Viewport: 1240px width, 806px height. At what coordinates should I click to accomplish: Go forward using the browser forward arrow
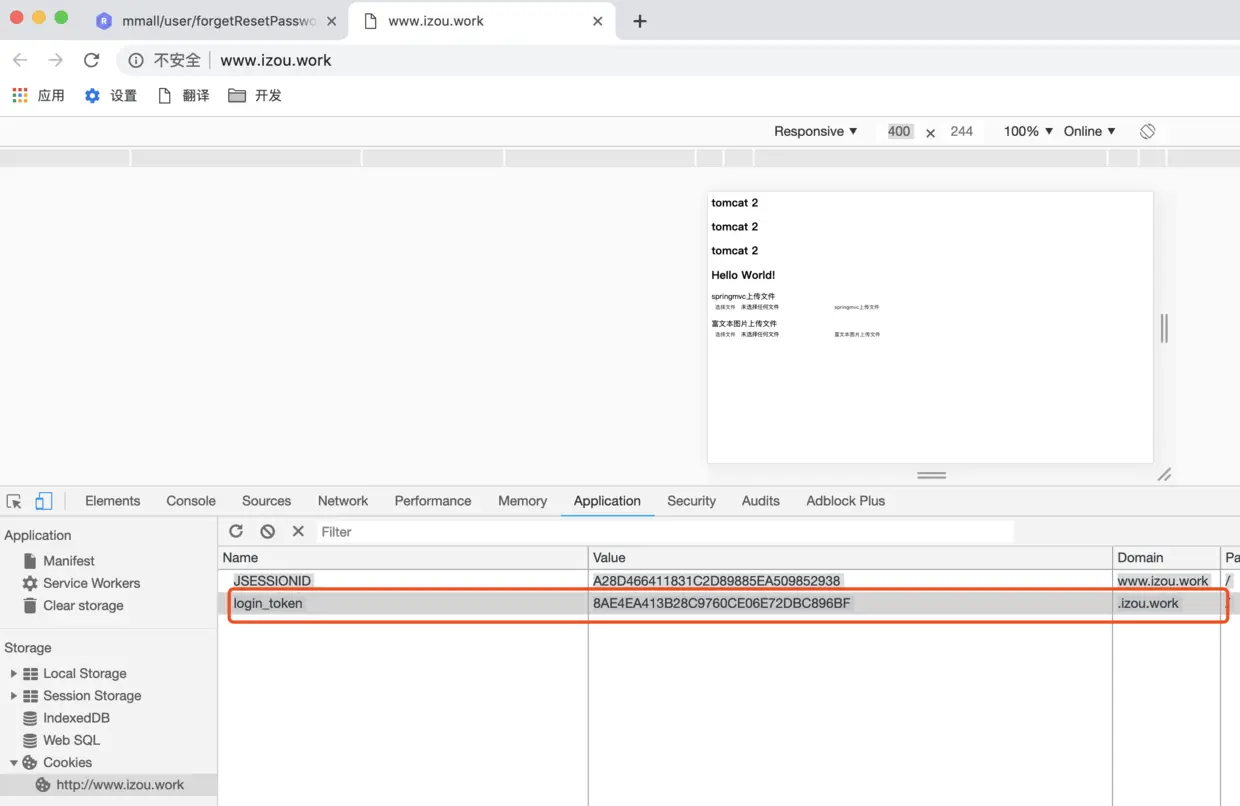[56, 60]
